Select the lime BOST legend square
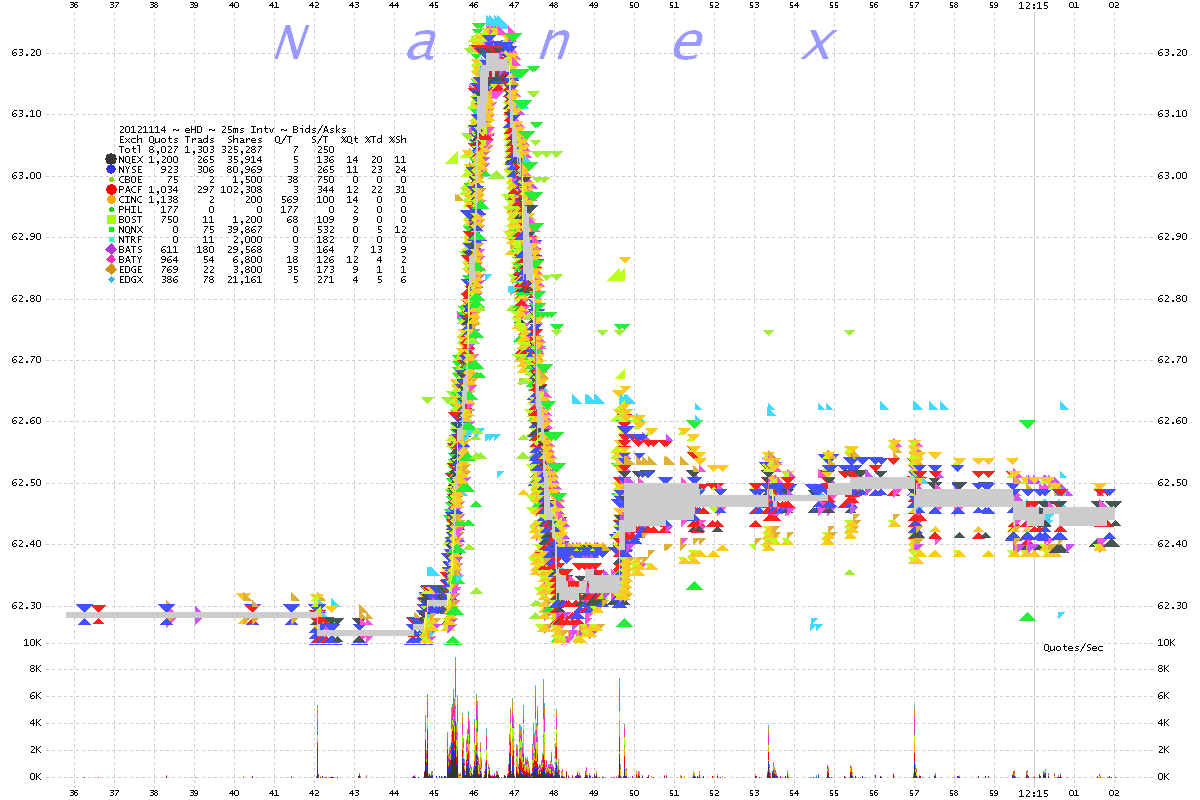The width and height of the screenshot is (1200, 800). pyautogui.click(x=111, y=220)
